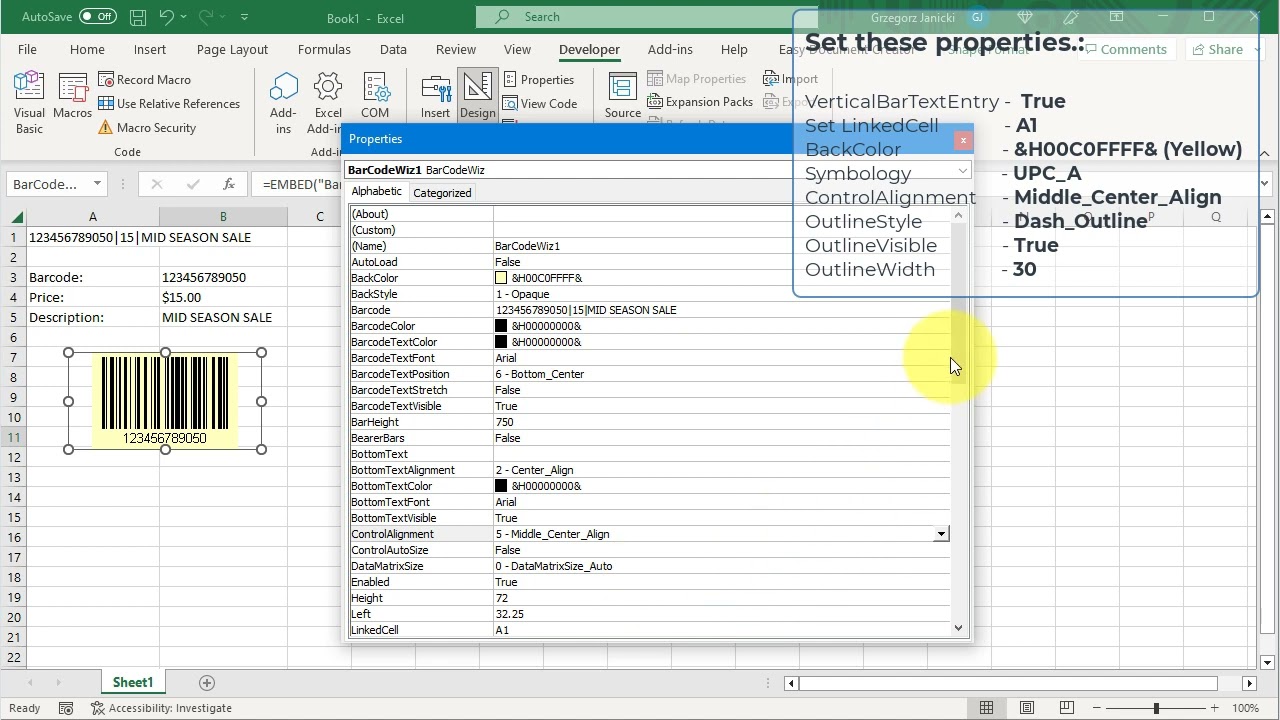
Task: Click the barcode image on the sheet
Action: tap(165, 400)
